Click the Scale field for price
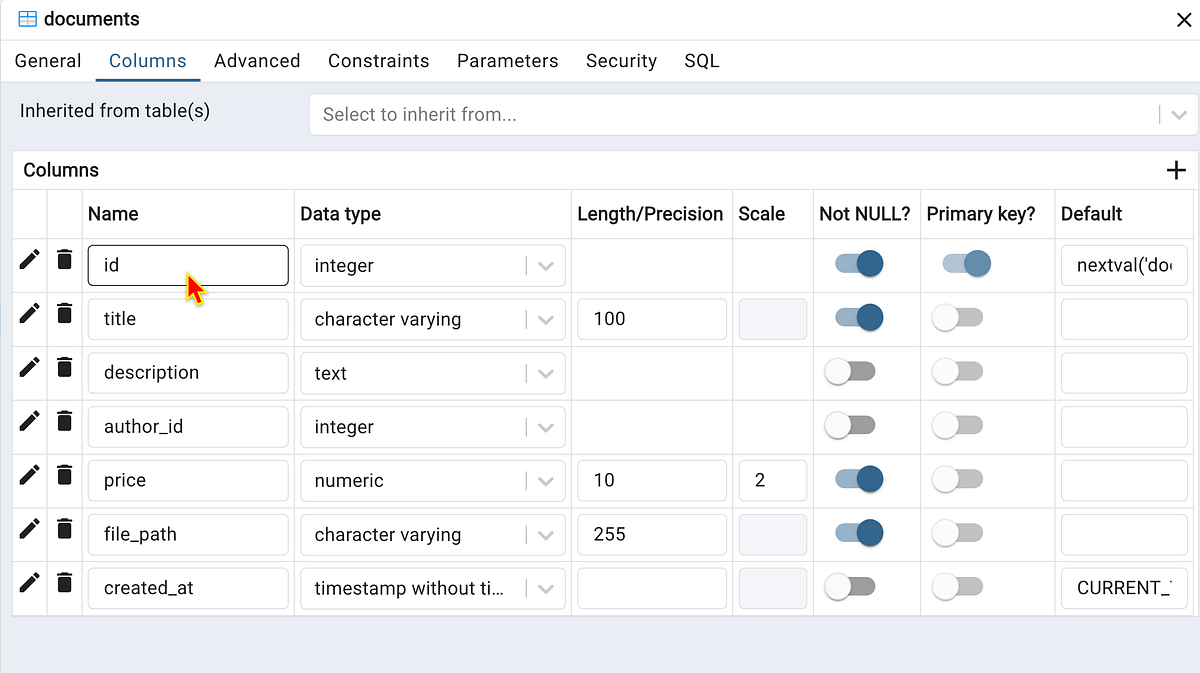The width and height of the screenshot is (1200, 673). click(772, 481)
